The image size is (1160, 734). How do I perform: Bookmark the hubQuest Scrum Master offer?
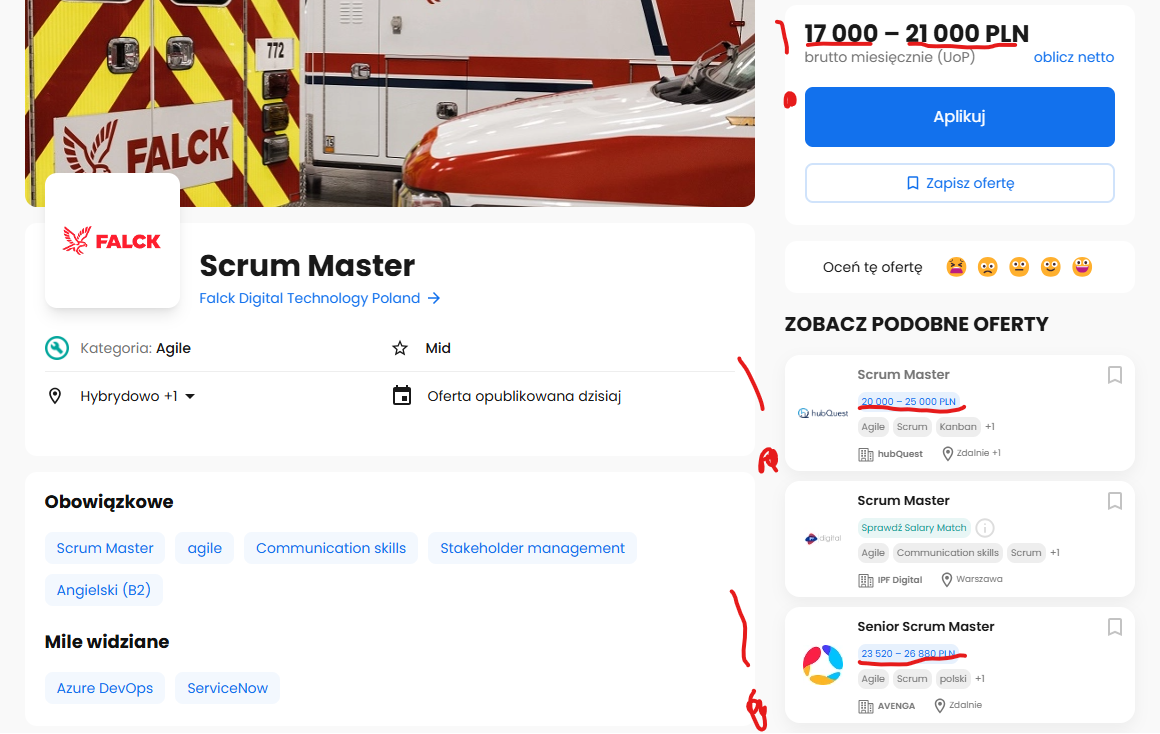[x=1115, y=375]
